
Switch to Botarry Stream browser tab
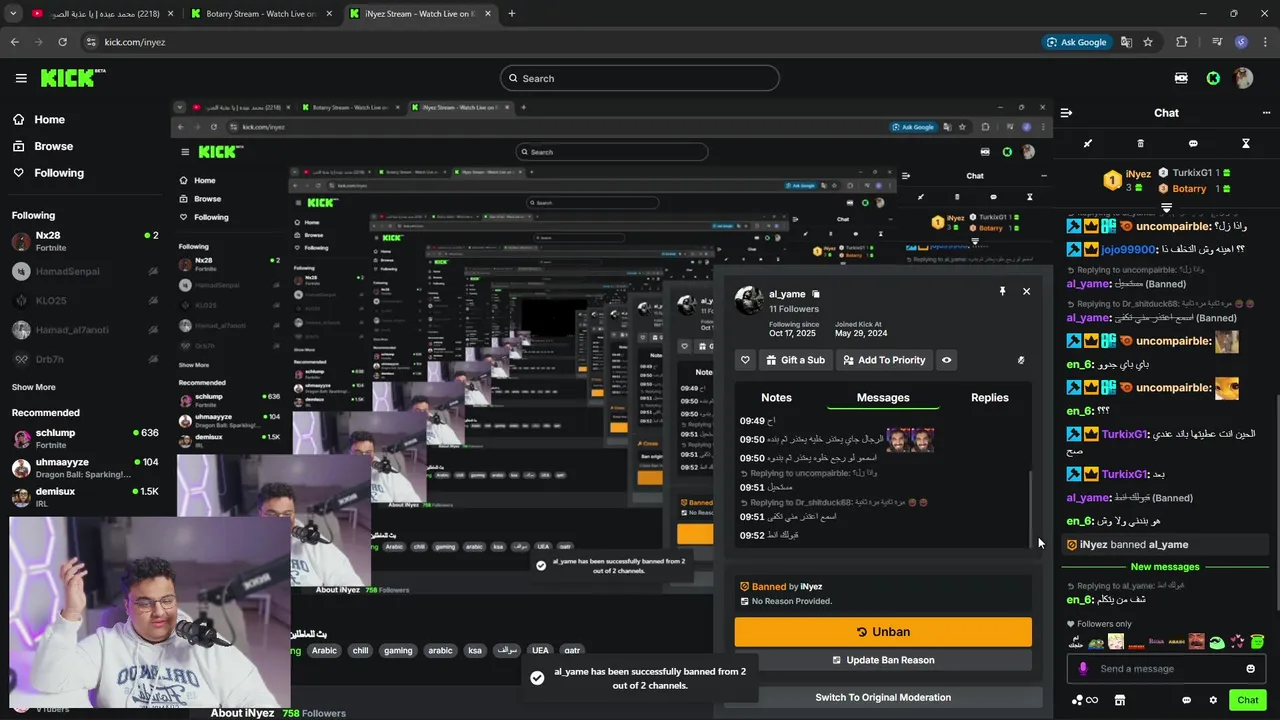[260, 14]
